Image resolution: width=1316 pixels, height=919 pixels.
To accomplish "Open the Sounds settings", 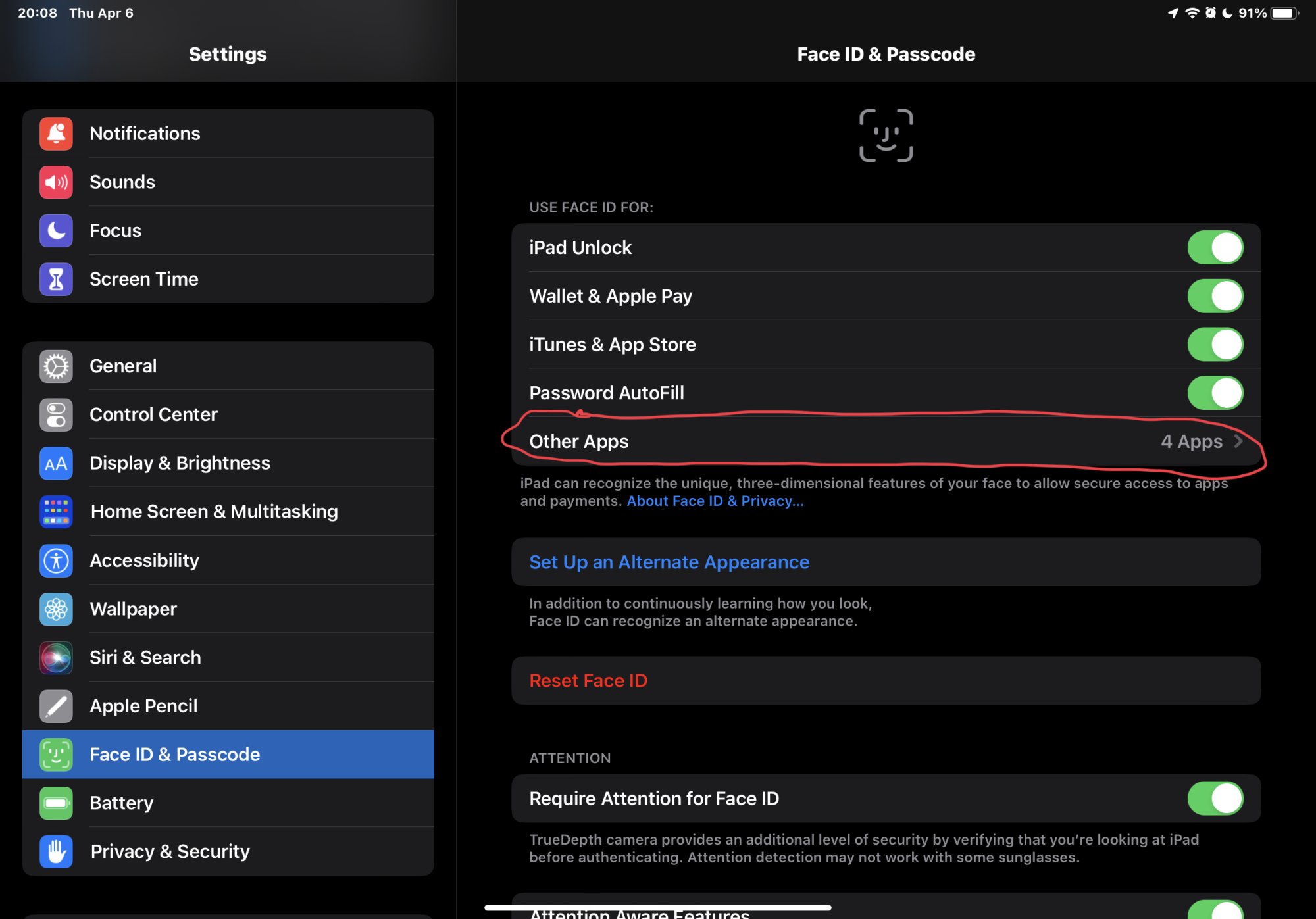I will [x=228, y=182].
